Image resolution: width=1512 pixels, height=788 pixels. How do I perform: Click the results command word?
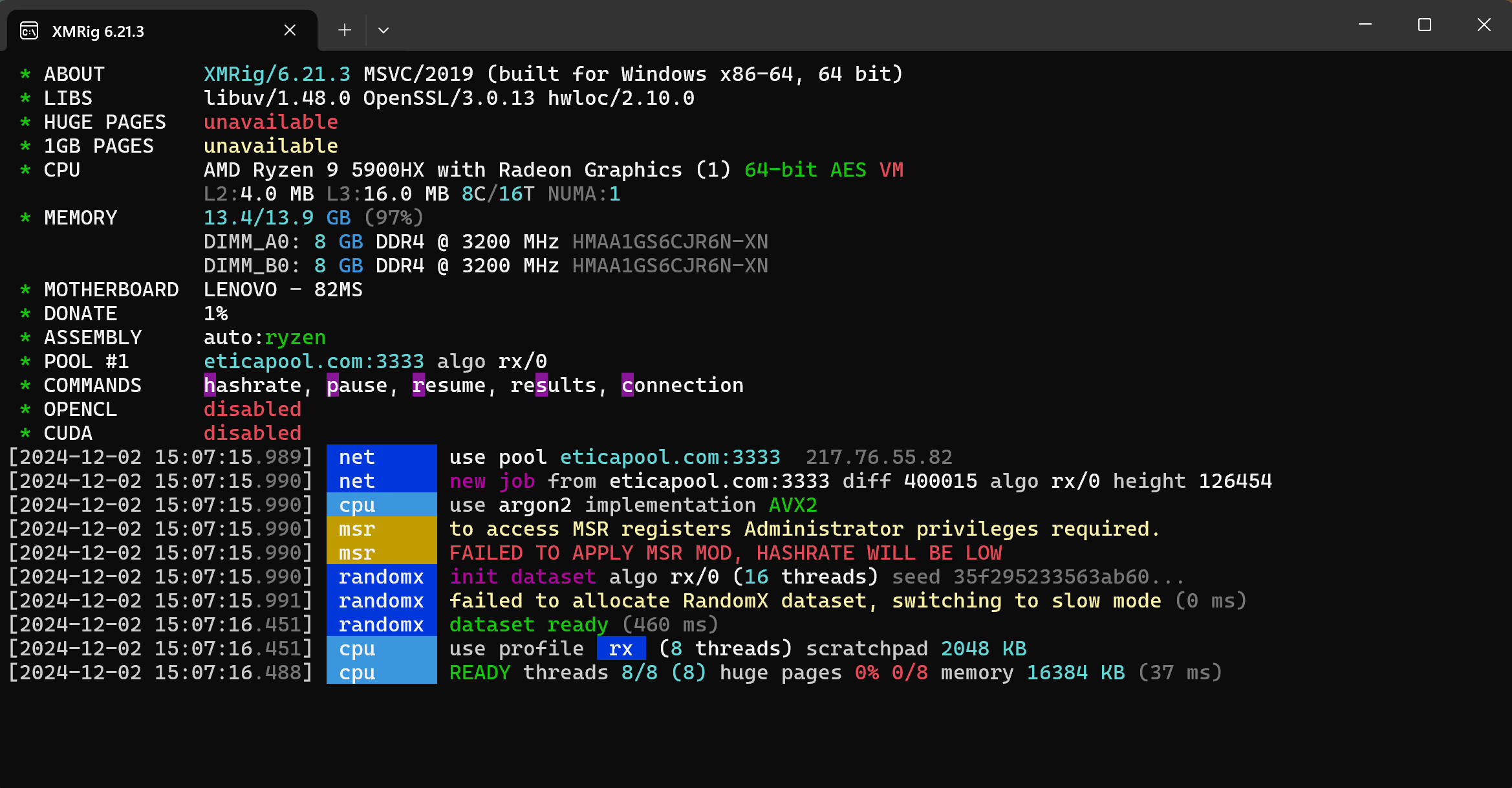[x=554, y=386]
